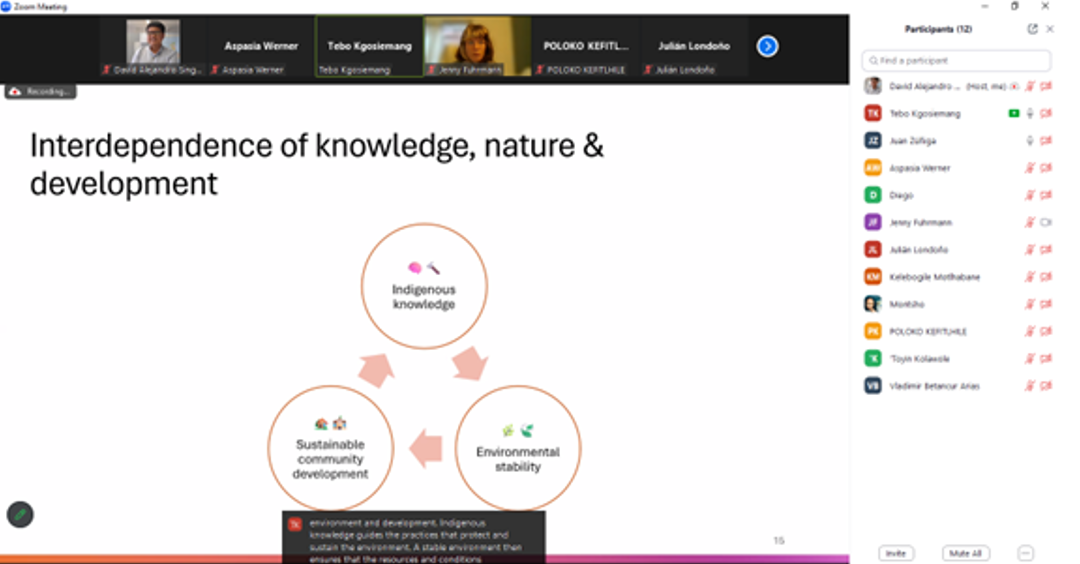Toggle Aspasia Werner's muted microphone icon
1080x564 pixels.
click(1030, 167)
